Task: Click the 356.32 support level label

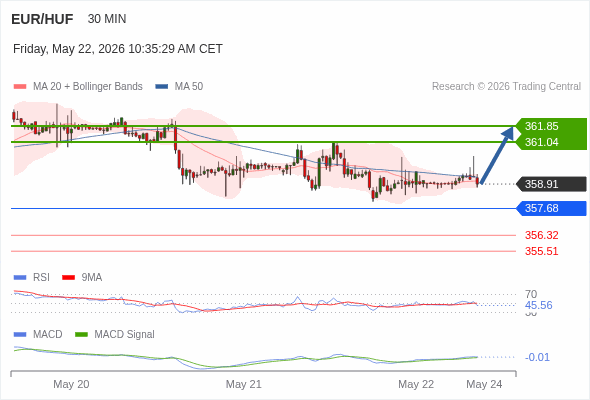Action: tap(541, 235)
